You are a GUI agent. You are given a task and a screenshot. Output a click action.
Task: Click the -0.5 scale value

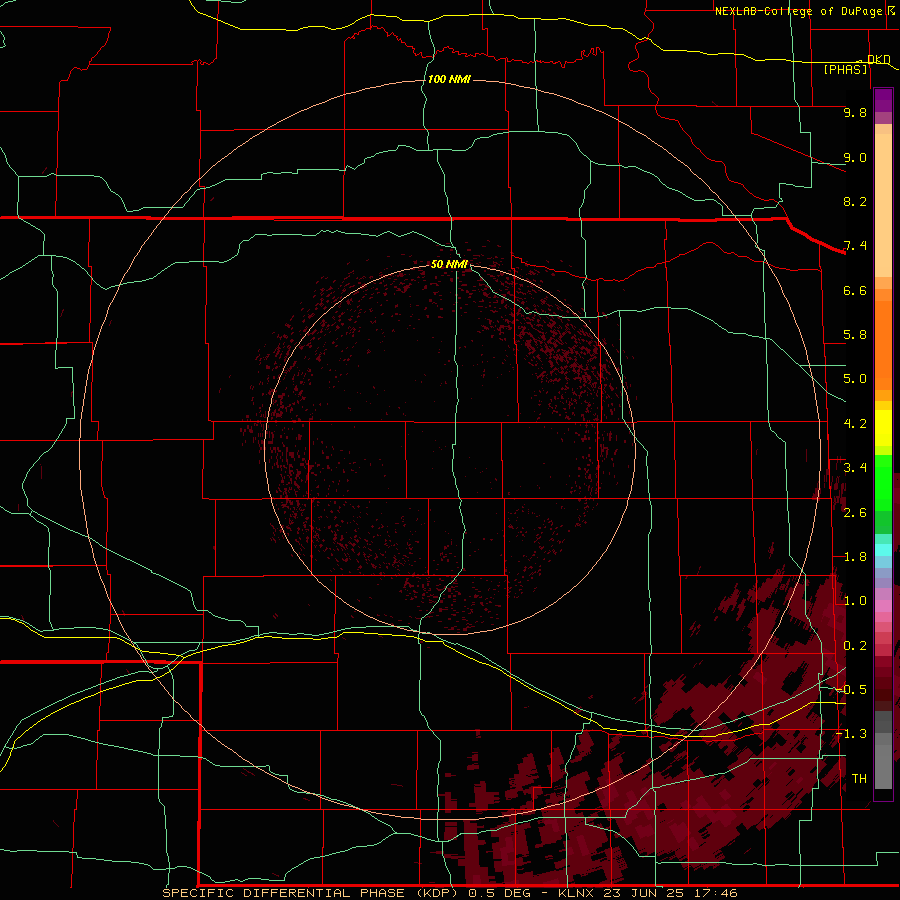point(852,690)
